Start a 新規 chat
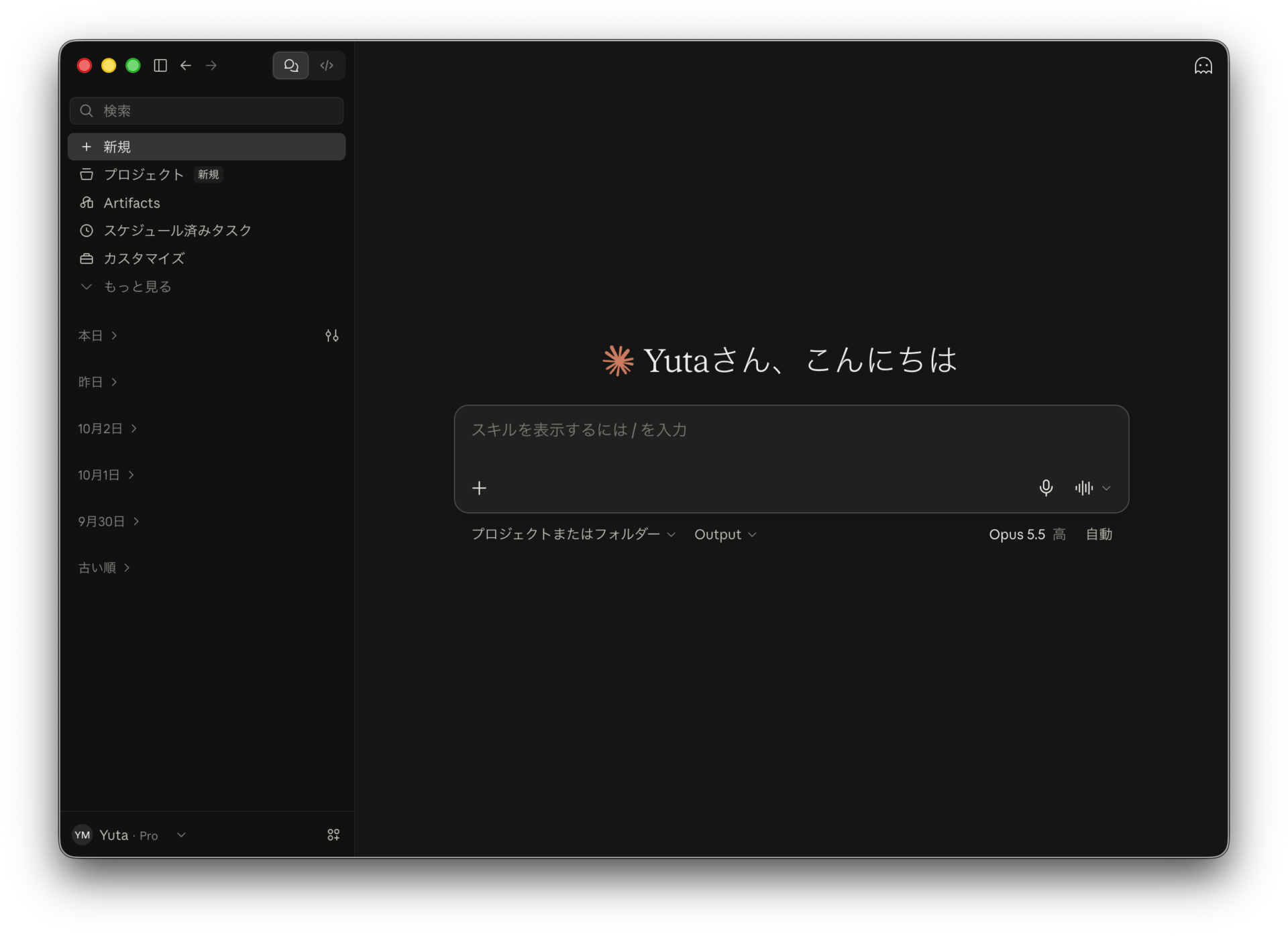The width and height of the screenshot is (1288, 936). (x=207, y=147)
